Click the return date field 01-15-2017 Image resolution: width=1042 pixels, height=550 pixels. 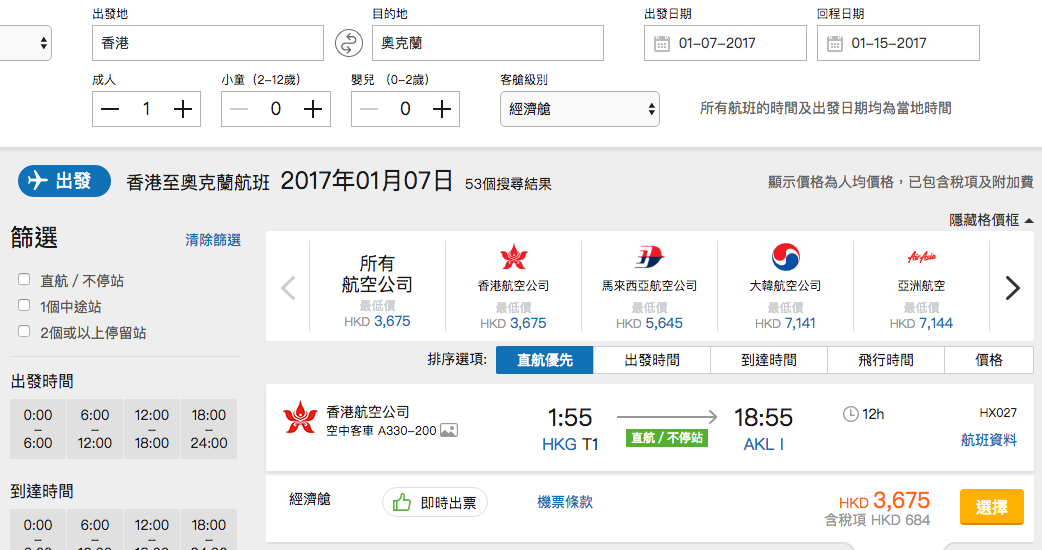point(898,43)
